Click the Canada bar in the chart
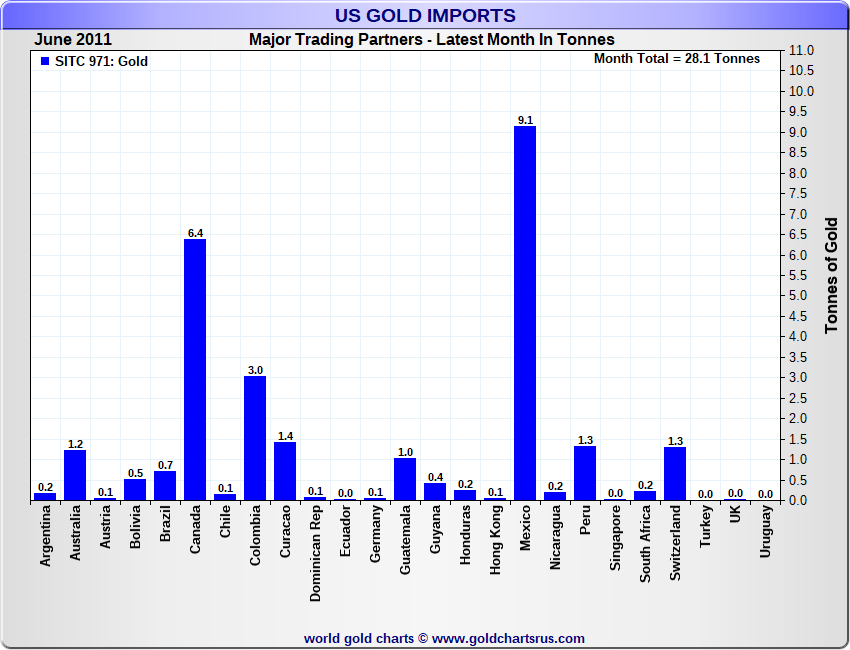Screen dimensions: 850x650 [195, 369]
